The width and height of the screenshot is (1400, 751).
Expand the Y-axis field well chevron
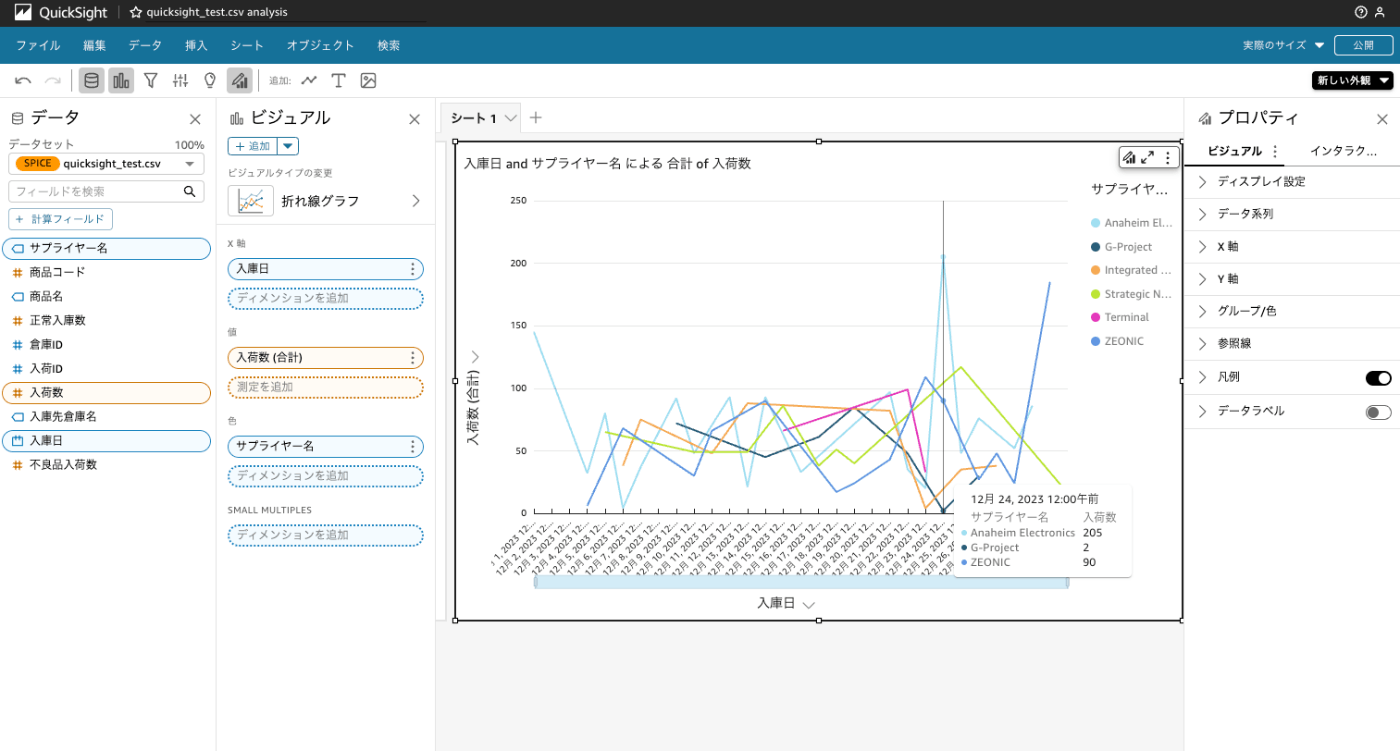(475, 357)
